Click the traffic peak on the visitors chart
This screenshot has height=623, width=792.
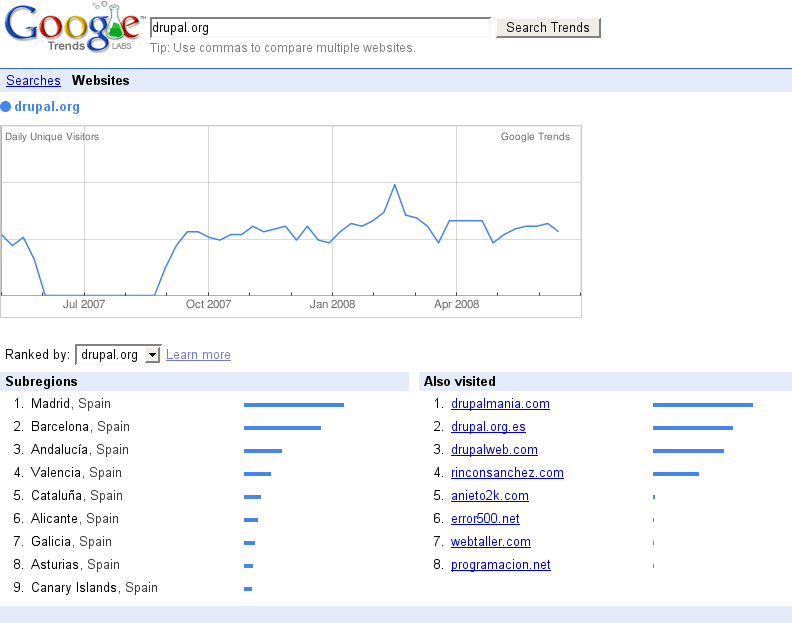pyautogui.click(x=394, y=185)
